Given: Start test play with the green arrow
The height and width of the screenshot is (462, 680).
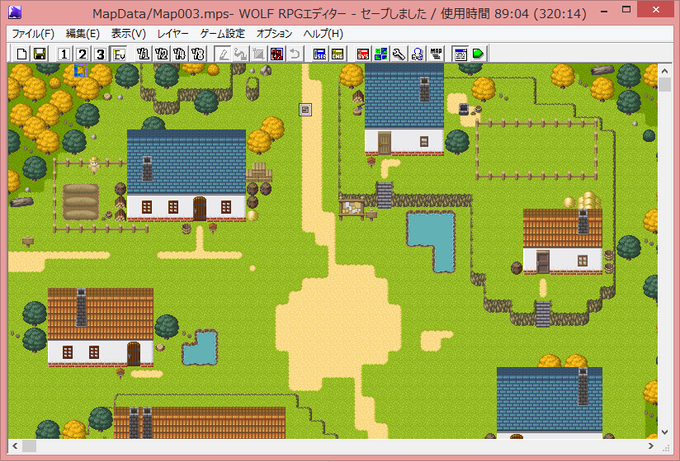Looking at the screenshot, I should (x=478, y=54).
